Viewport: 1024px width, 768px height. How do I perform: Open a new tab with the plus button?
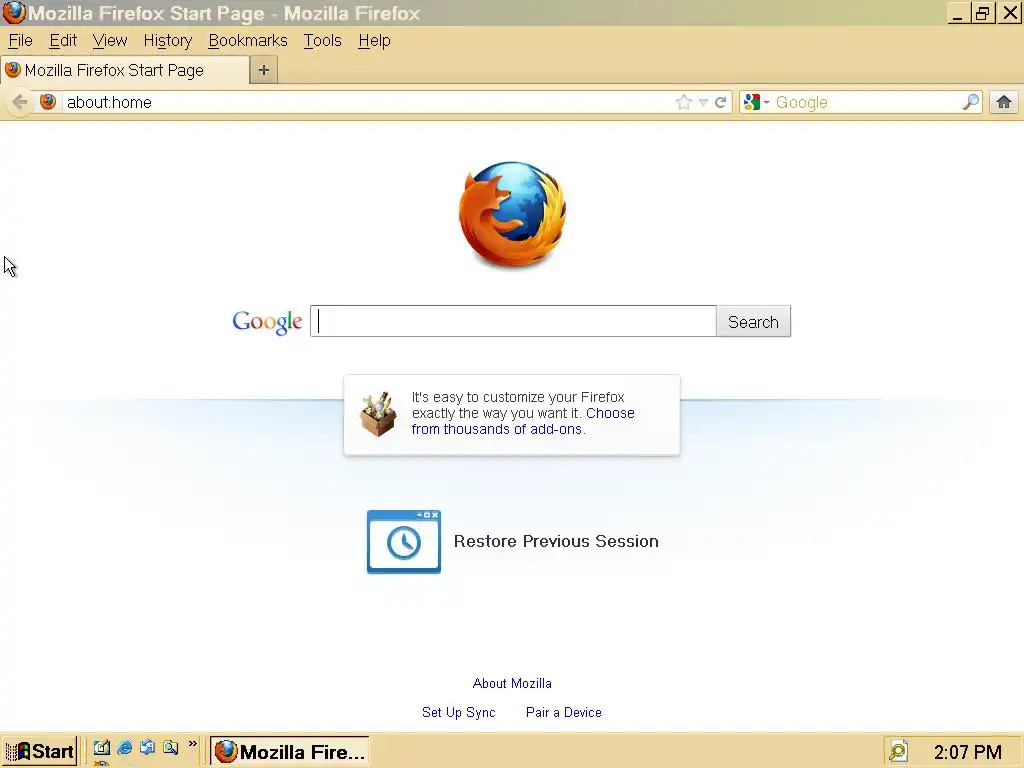(x=264, y=70)
